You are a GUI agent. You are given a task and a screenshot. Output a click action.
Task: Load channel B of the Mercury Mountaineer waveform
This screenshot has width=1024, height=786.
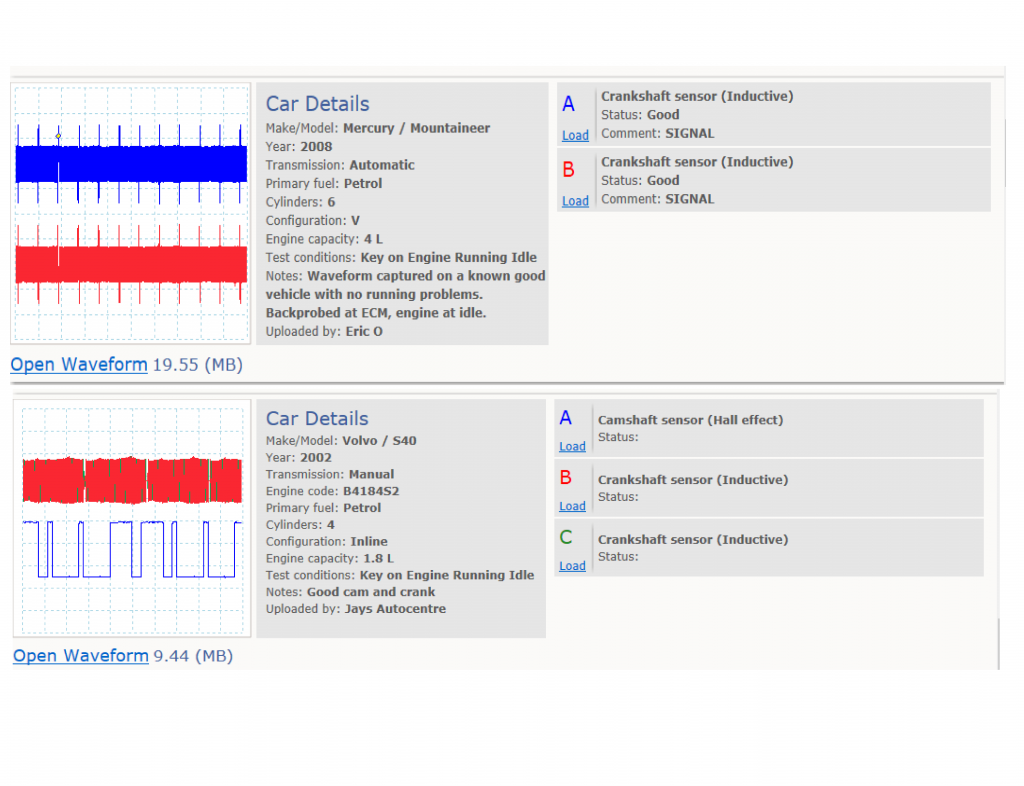575,201
